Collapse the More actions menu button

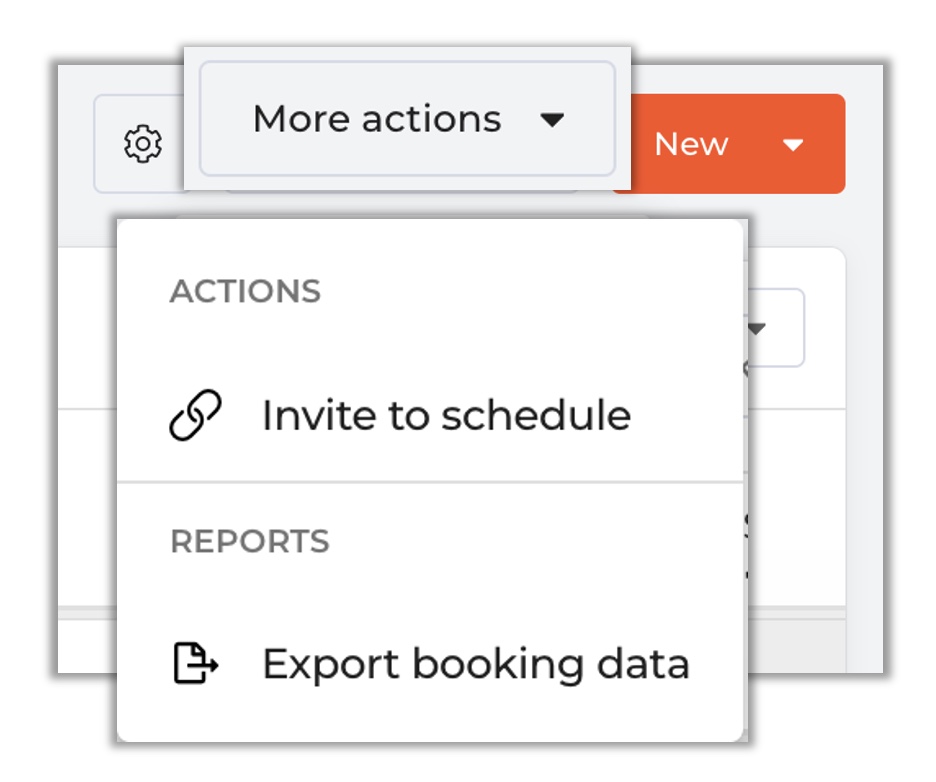[x=407, y=118]
